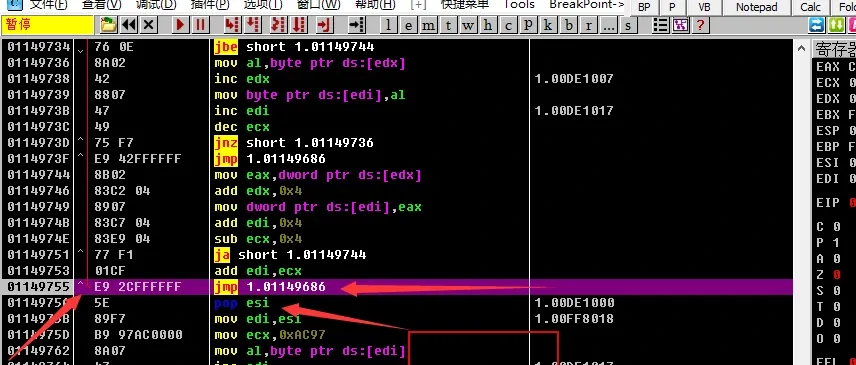The width and height of the screenshot is (856, 365).
Task: Open the Tools menu
Action: 519,4
